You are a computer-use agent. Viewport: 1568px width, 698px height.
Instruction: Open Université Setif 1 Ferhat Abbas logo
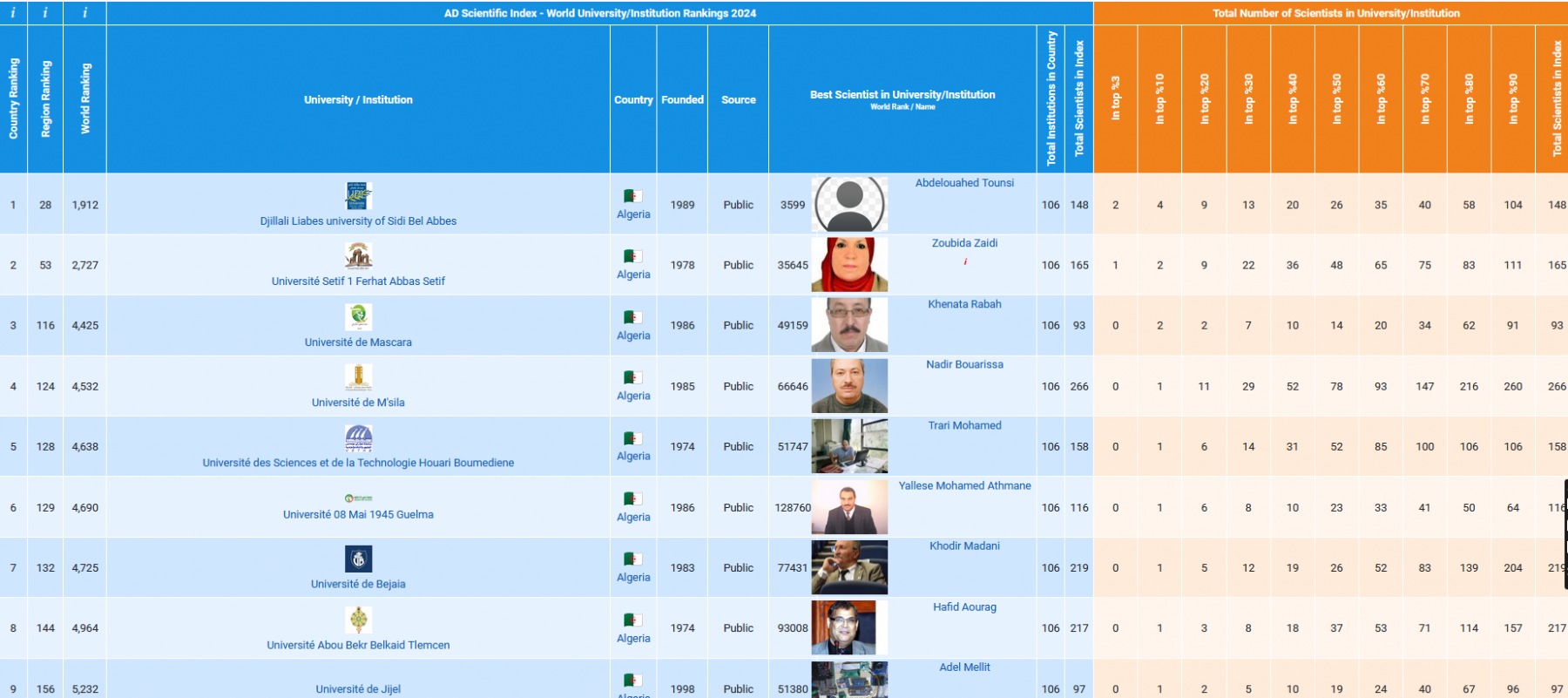[x=358, y=256]
